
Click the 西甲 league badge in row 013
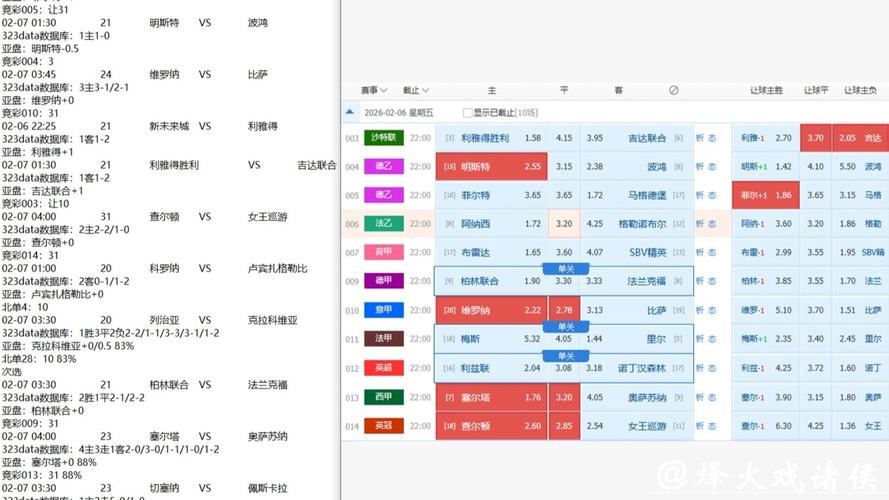point(384,397)
